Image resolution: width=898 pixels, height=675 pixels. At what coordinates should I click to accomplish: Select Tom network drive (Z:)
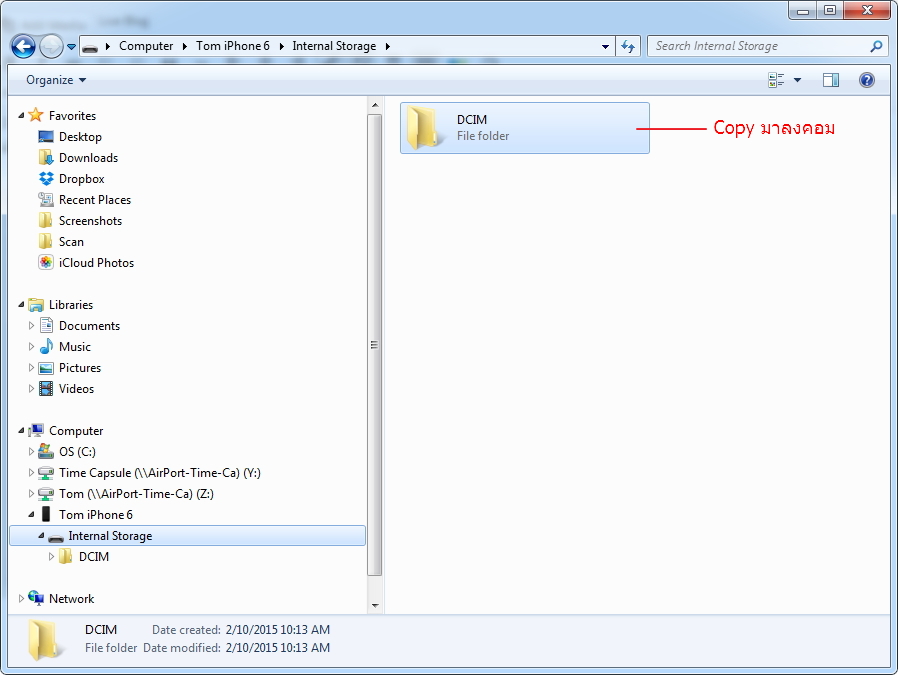136,494
